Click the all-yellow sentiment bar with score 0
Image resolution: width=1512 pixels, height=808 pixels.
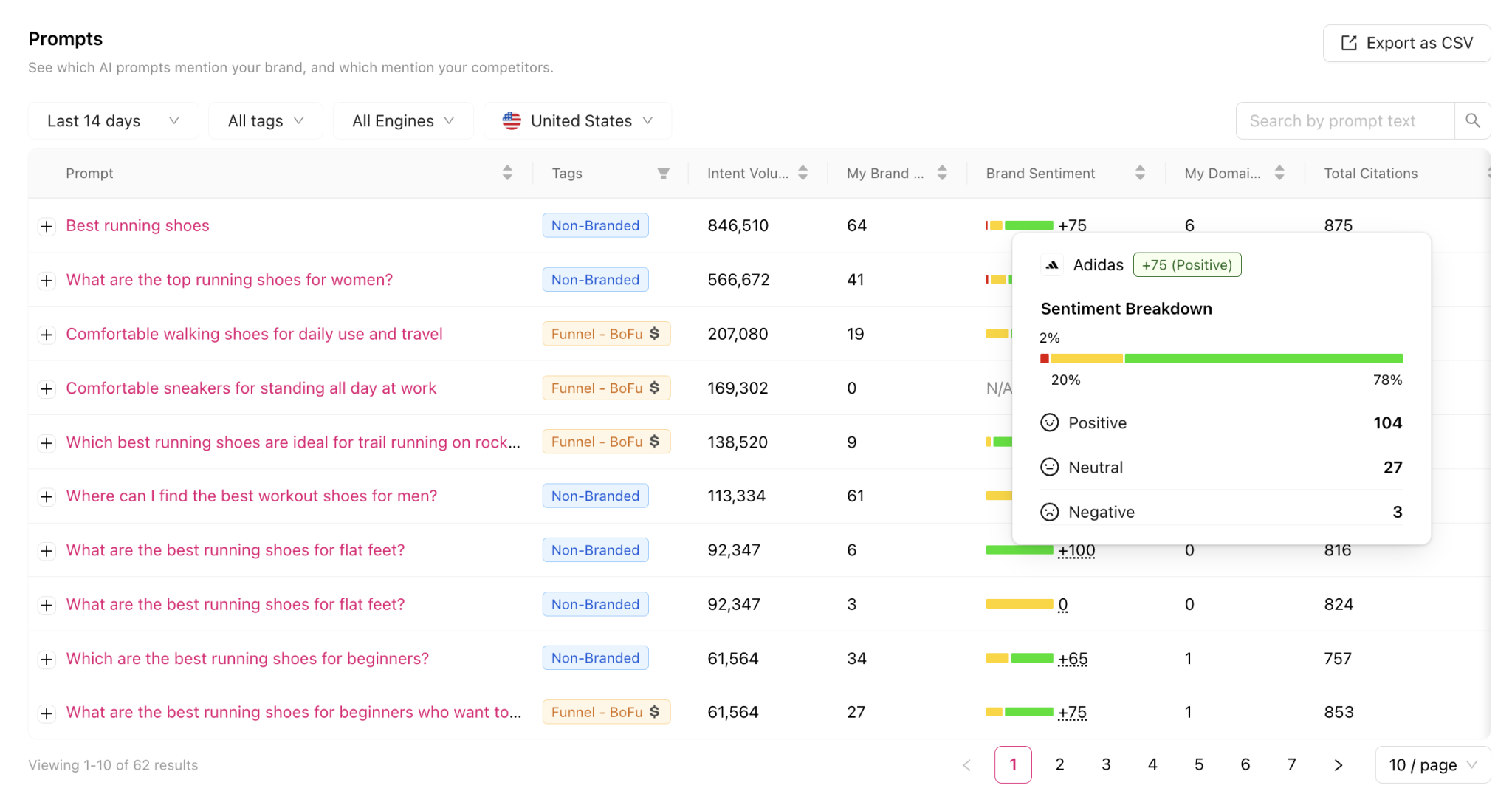coord(1020,604)
